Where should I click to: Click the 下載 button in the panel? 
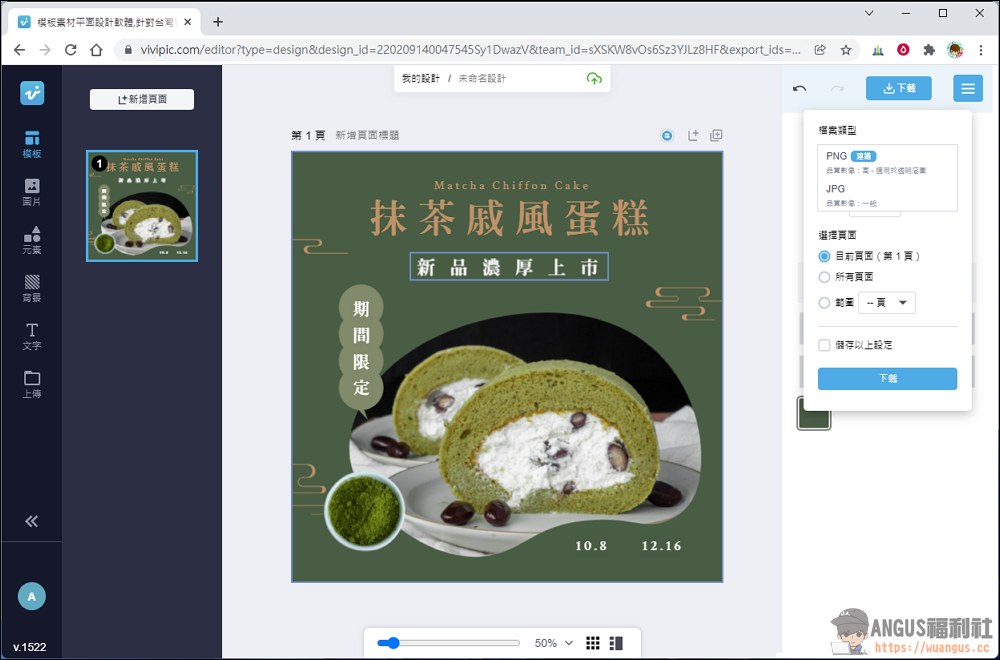(x=887, y=379)
